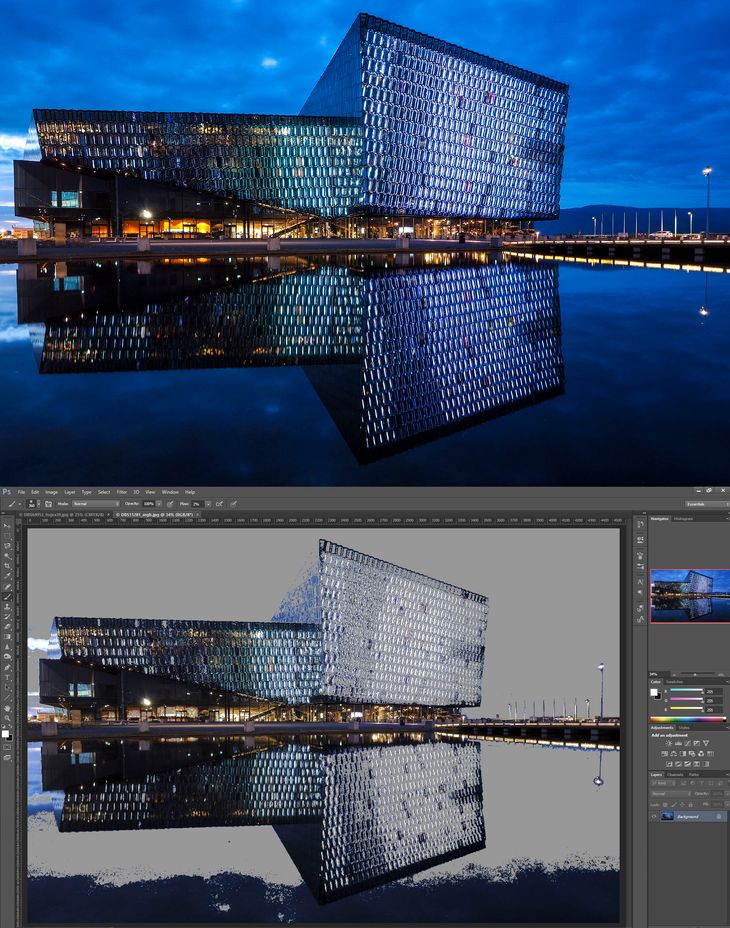Screen dimensions: 730x928
Task: Switch to the Histogram tab
Action: 683,518
